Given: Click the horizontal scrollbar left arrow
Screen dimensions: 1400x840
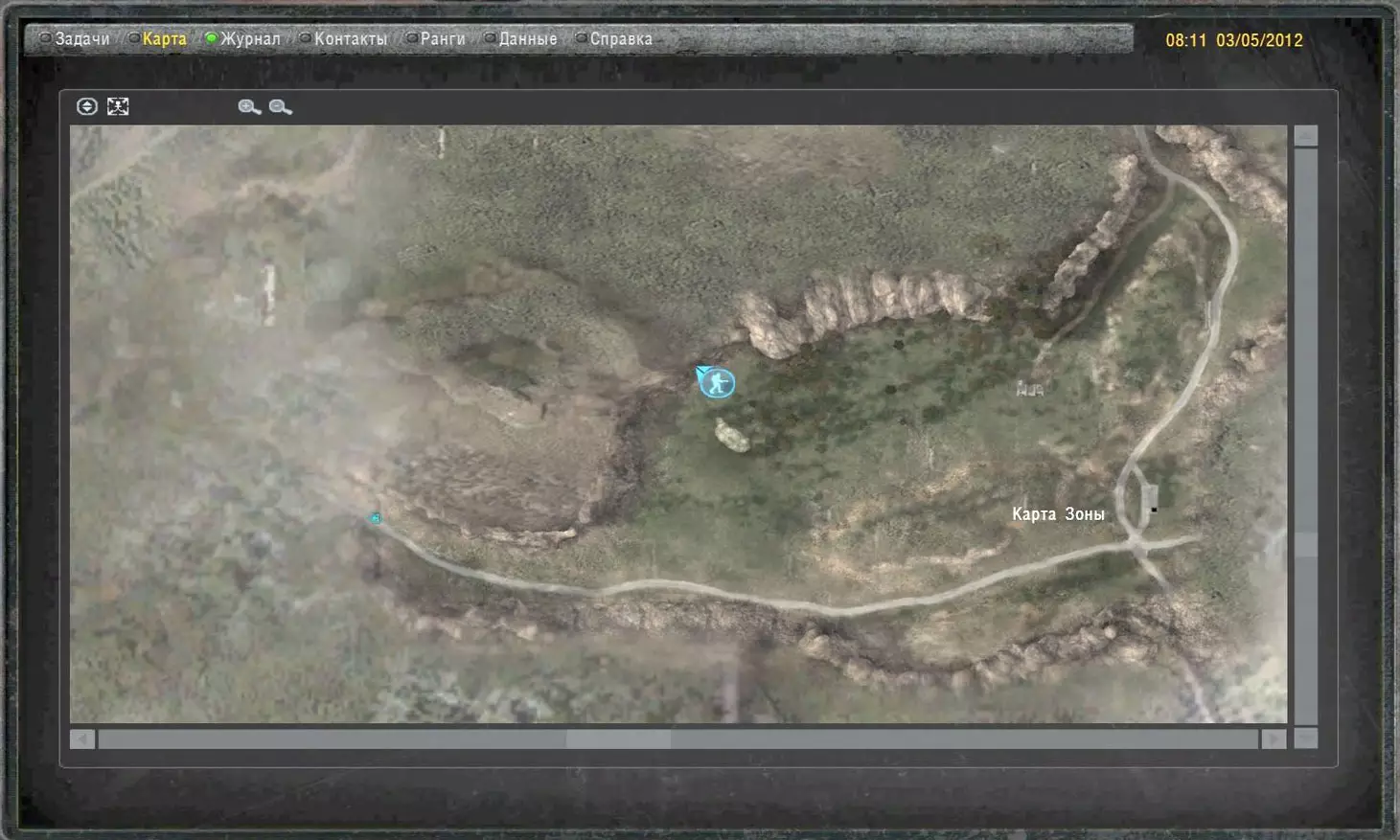Looking at the screenshot, I should click(x=82, y=738).
